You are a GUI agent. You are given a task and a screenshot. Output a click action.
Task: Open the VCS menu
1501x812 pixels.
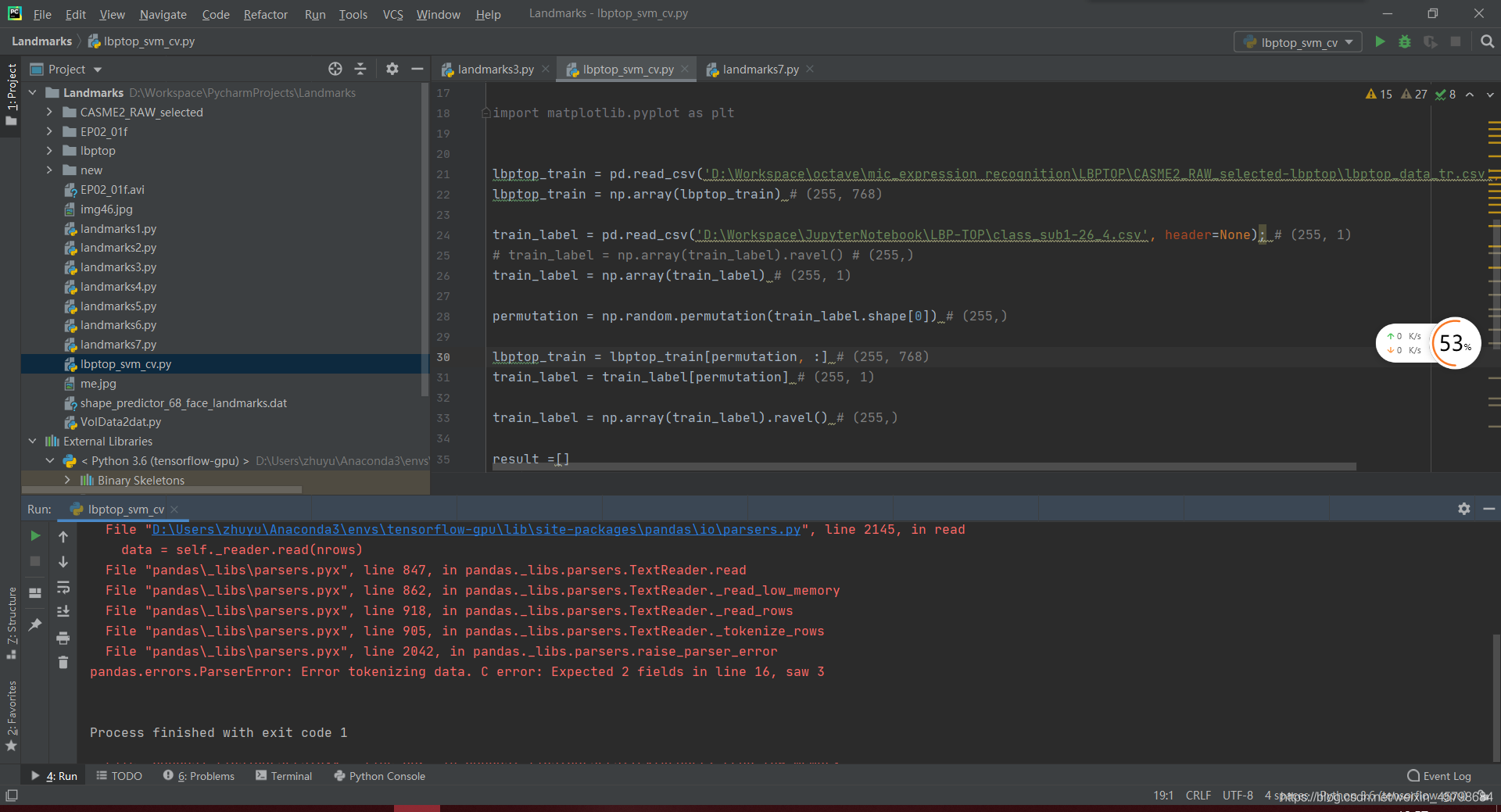pyautogui.click(x=392, y=14)
